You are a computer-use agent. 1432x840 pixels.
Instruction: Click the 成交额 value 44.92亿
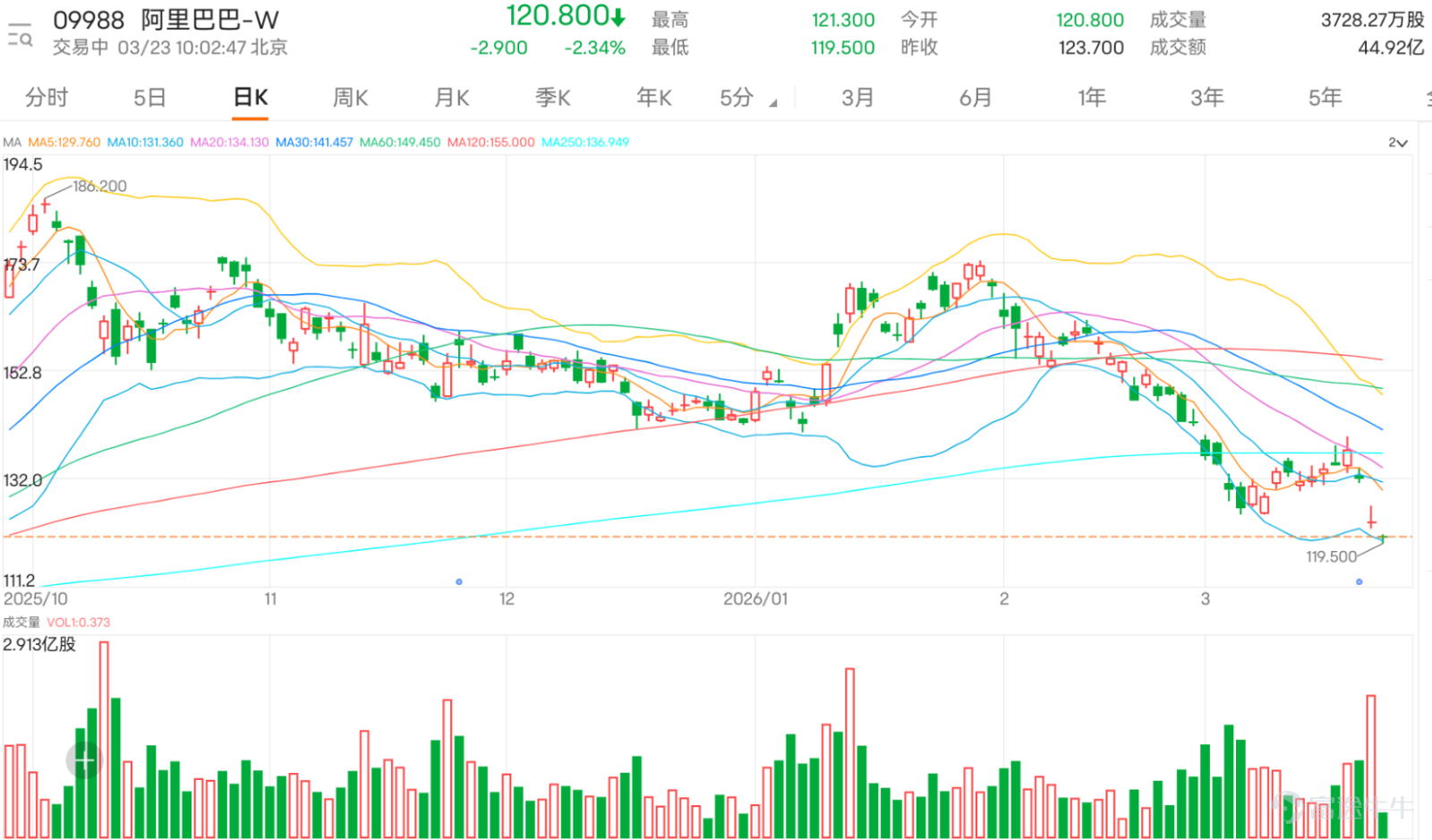[1391, 48]
